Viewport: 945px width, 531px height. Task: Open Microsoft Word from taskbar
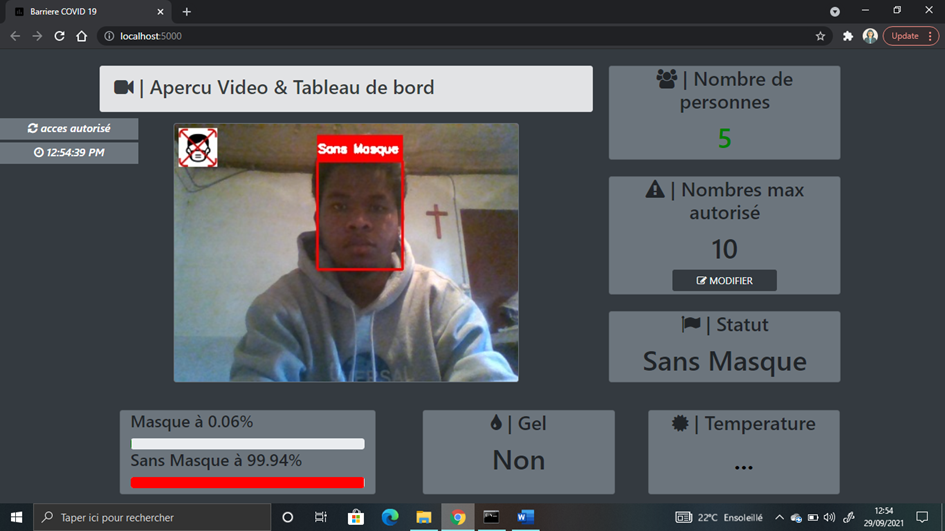526,517
